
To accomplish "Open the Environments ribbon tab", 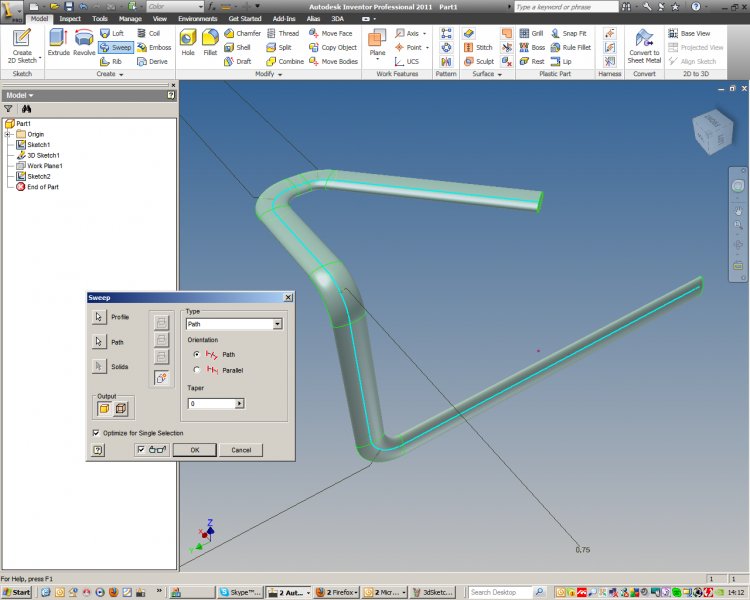I will tap(197, 18).
